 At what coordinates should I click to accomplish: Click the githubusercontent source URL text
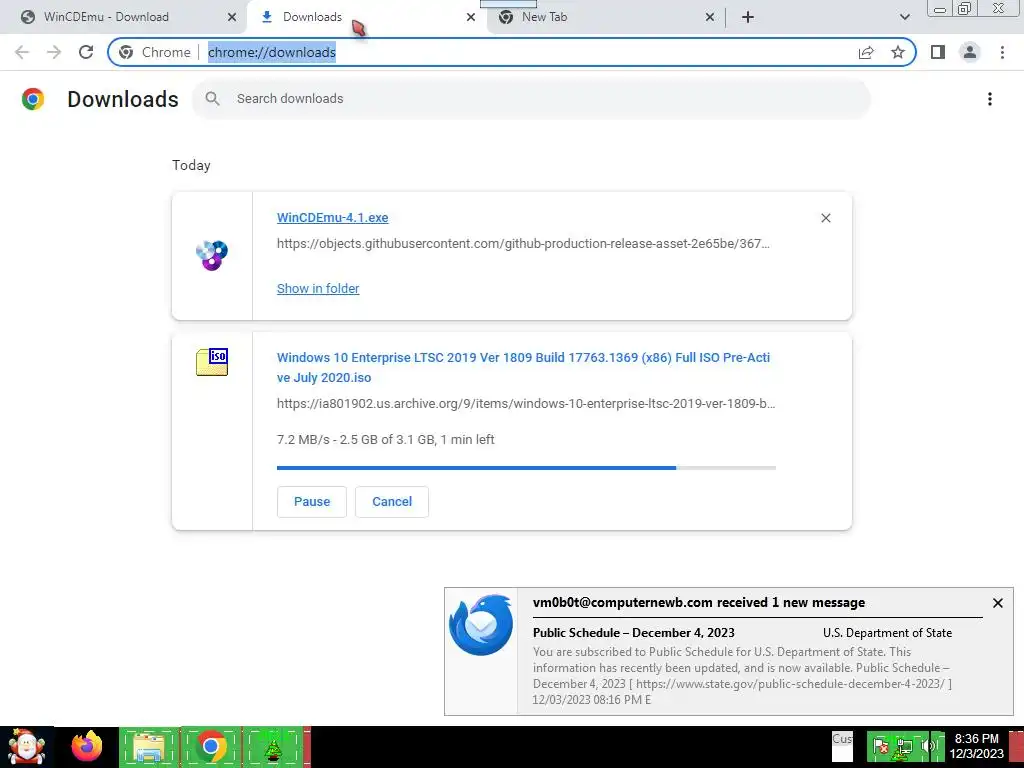pos(523,244)
